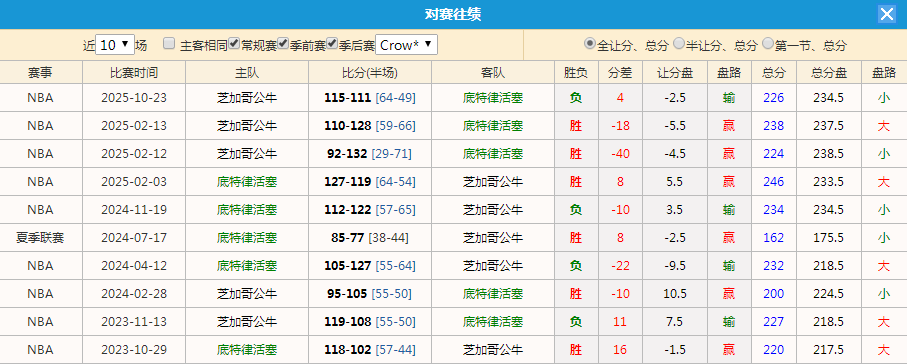
Task: Select the 第一节、总分 radio button
Action: pyautogui.click(x=768, y=43)
